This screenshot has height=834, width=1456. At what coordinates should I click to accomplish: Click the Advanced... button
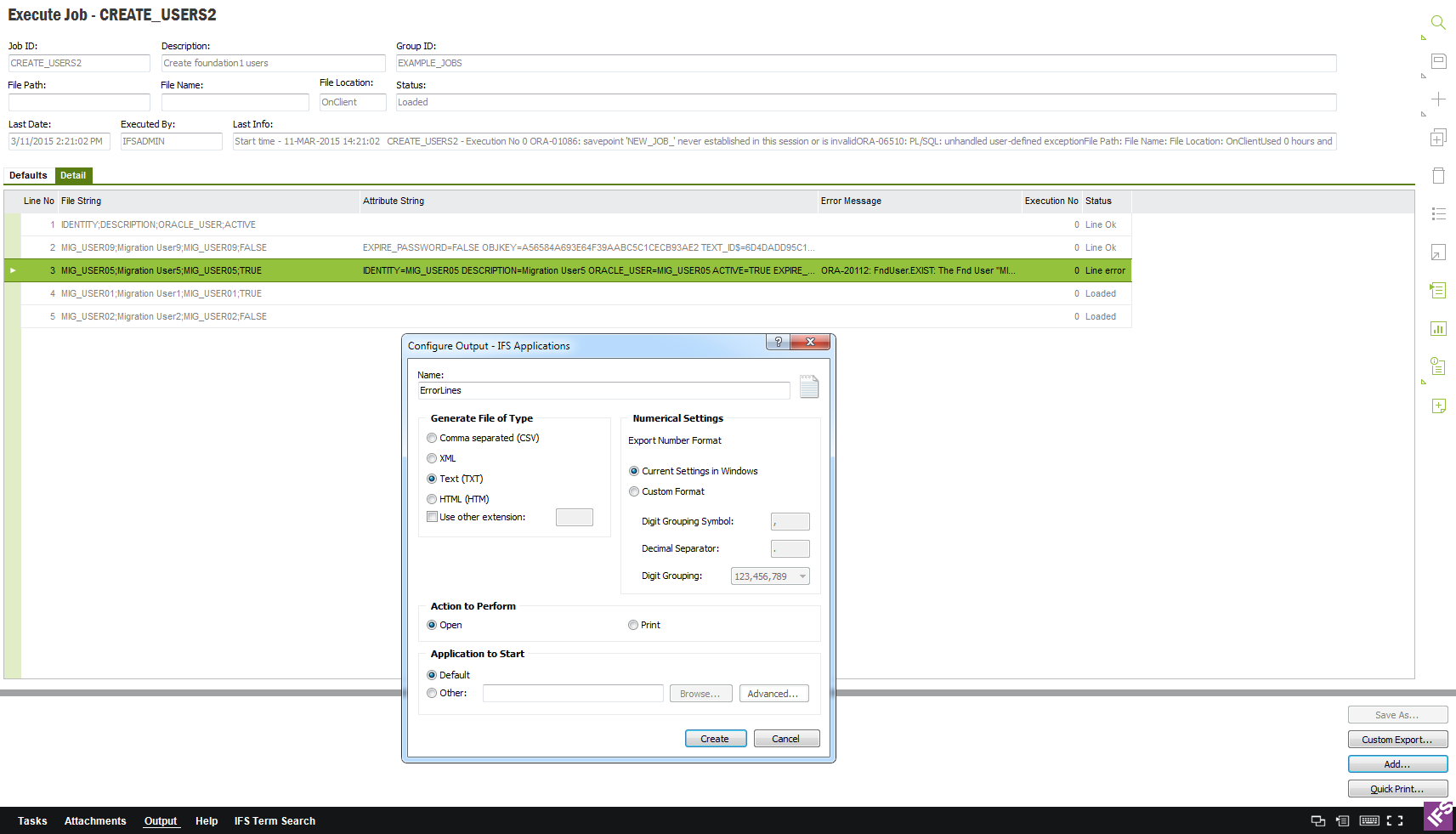[773, 694]
